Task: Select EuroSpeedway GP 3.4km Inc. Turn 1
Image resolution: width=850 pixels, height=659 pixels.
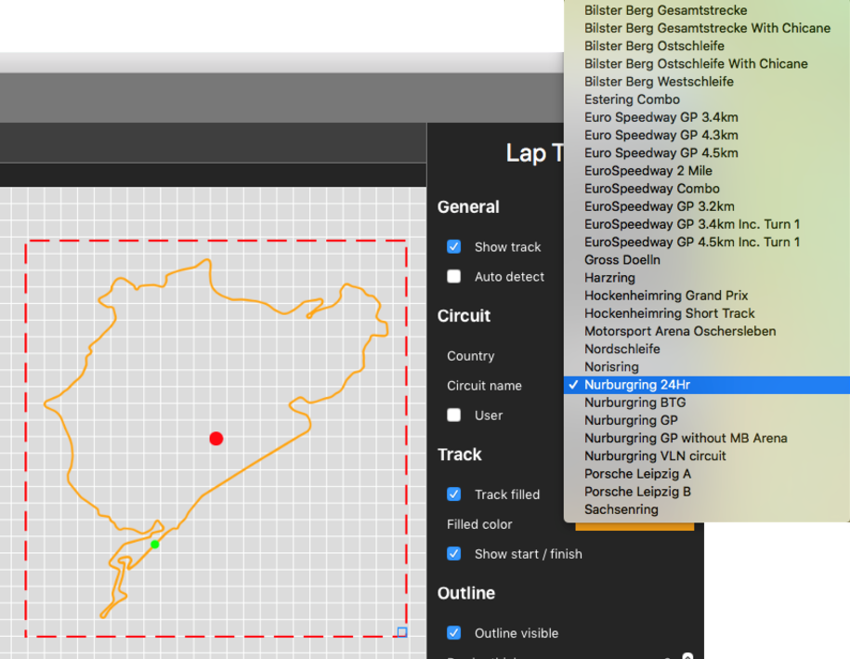Action: click(707, 225)
